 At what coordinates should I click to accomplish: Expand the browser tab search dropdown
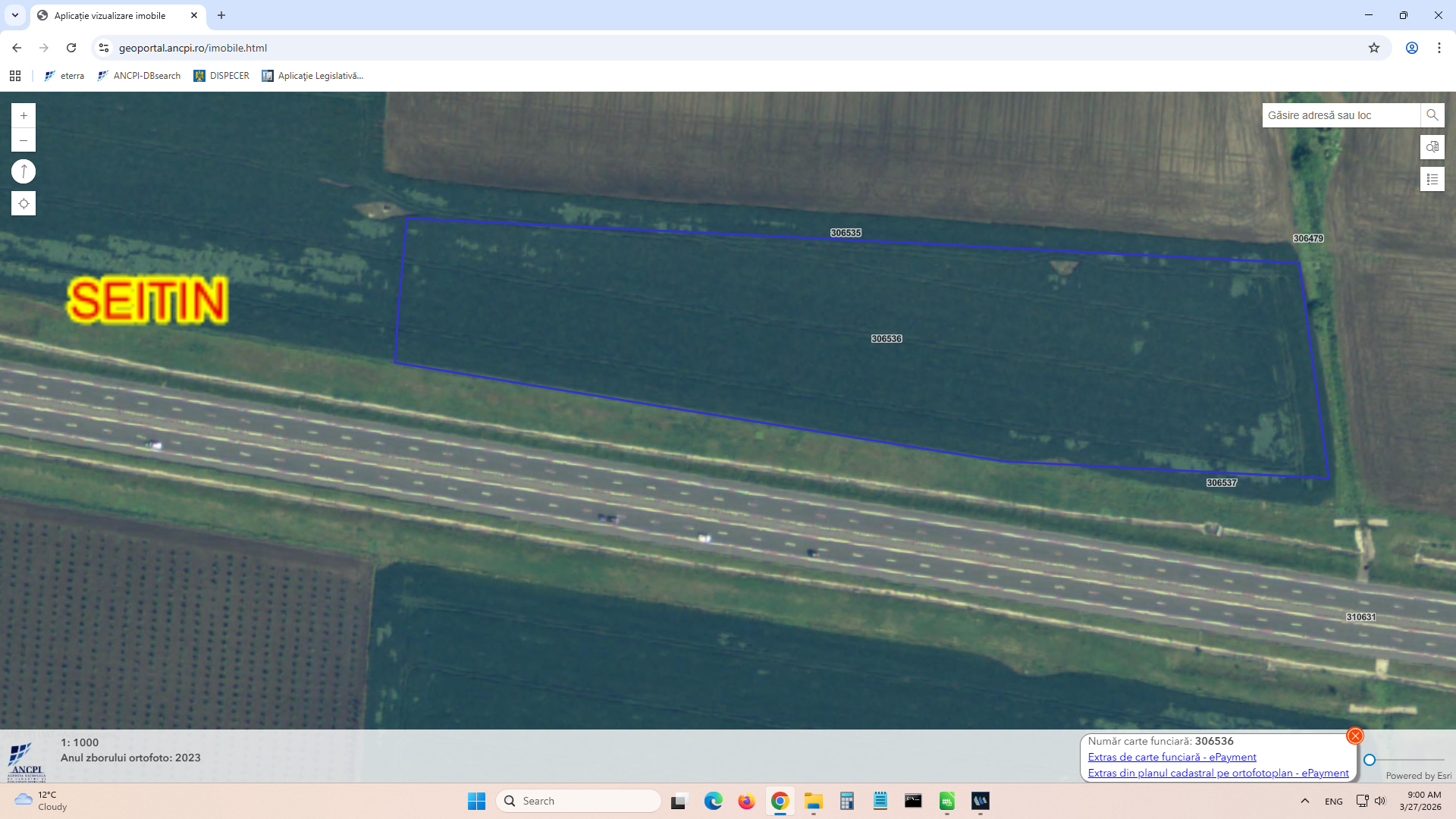(x=15, y=15)
